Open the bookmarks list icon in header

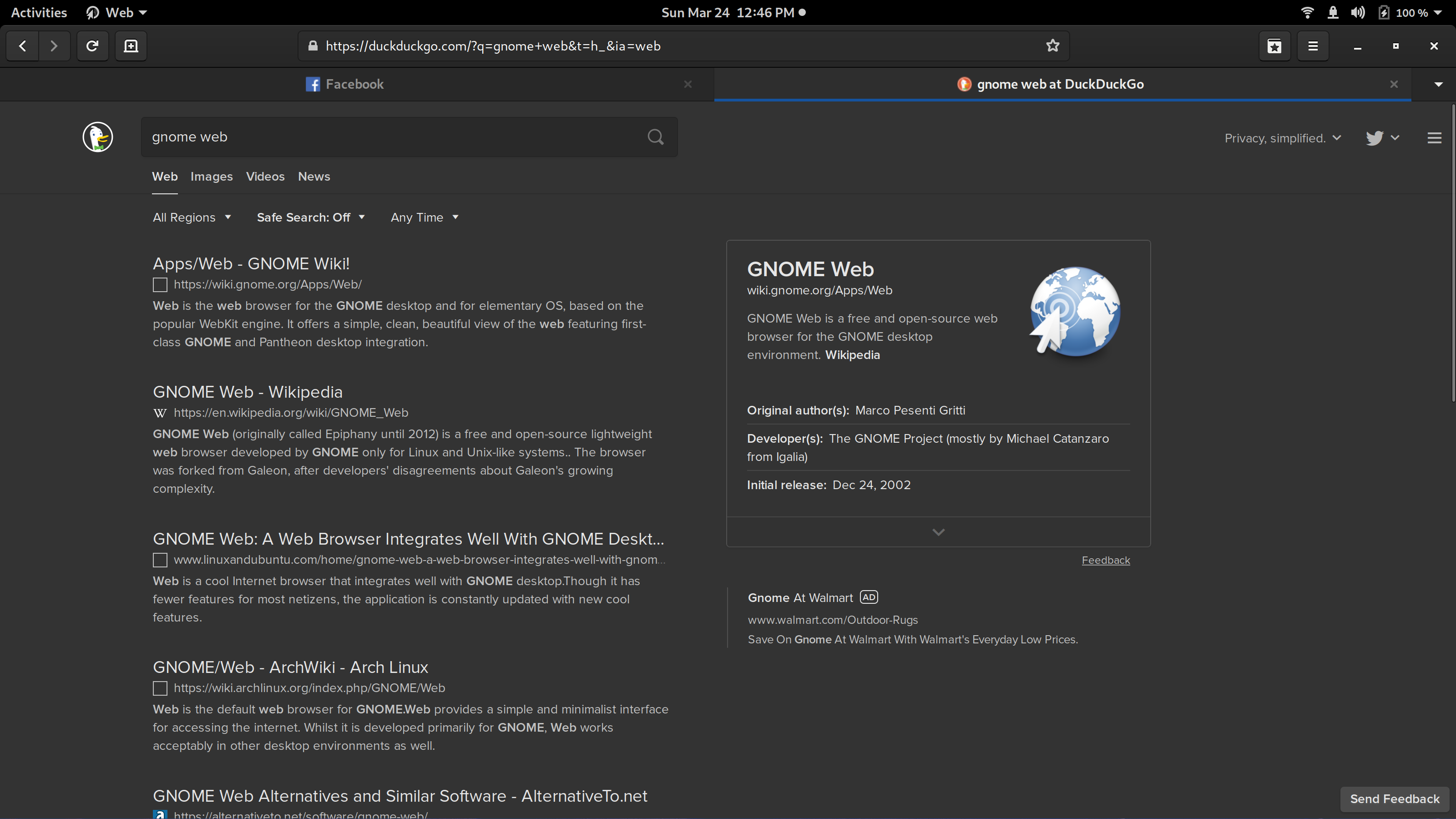point(1274,46)
